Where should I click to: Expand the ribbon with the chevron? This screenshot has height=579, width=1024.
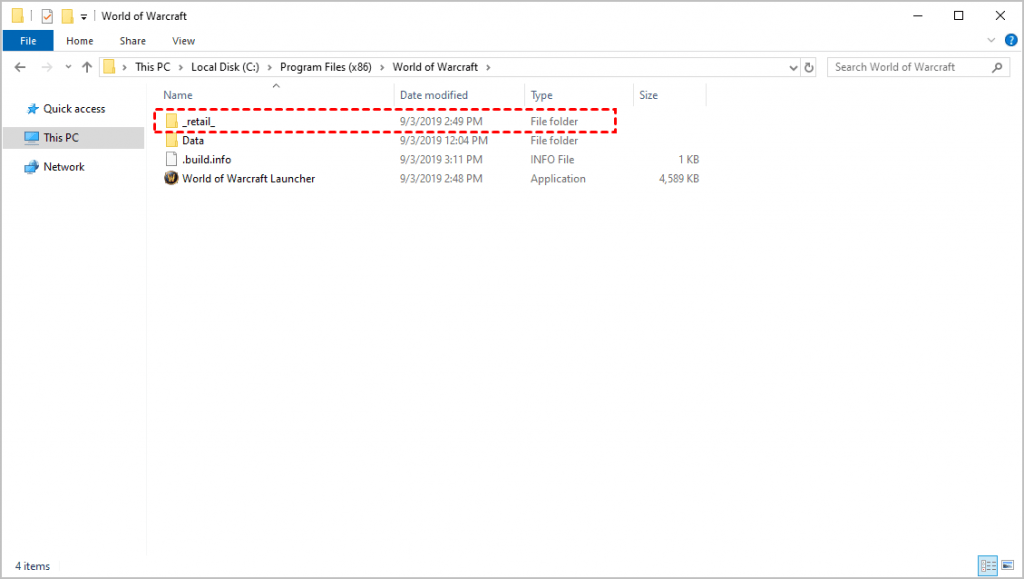click(991, 40)
